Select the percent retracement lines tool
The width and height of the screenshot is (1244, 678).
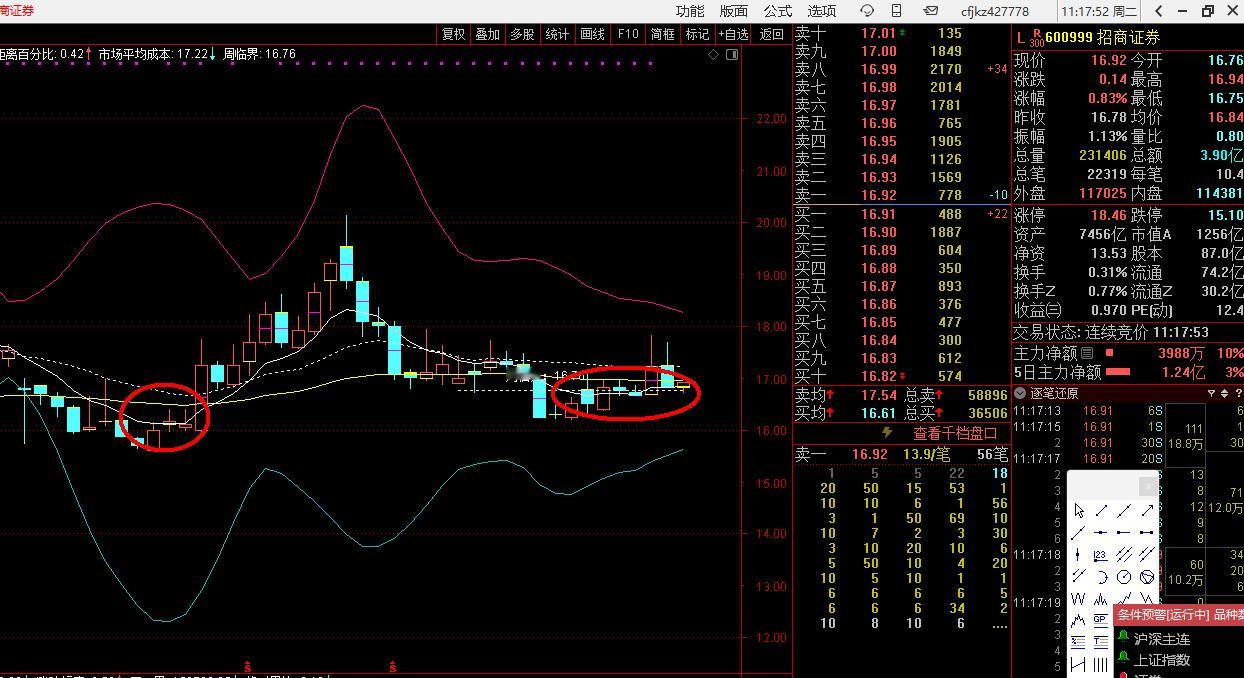[x=1078, y=641]
